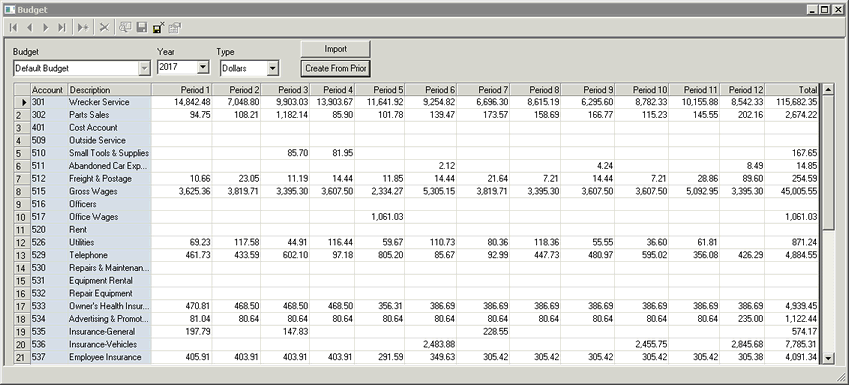
Task: Click the Budget window title icon
Action: coord(9,9)
